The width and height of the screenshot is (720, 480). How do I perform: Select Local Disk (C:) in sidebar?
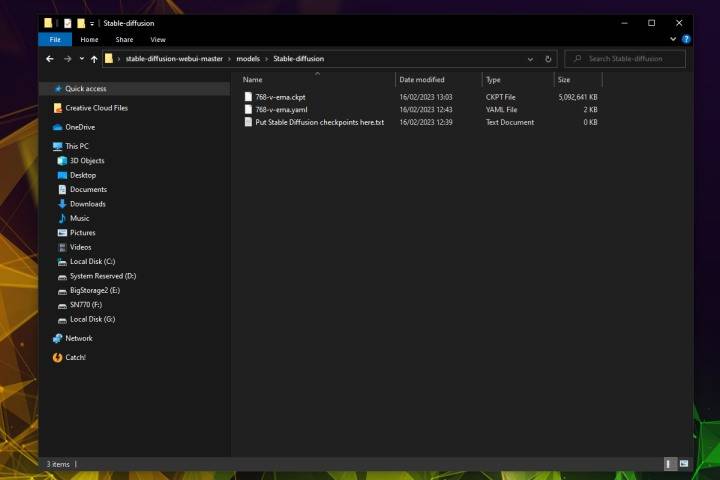coord(92,261)
